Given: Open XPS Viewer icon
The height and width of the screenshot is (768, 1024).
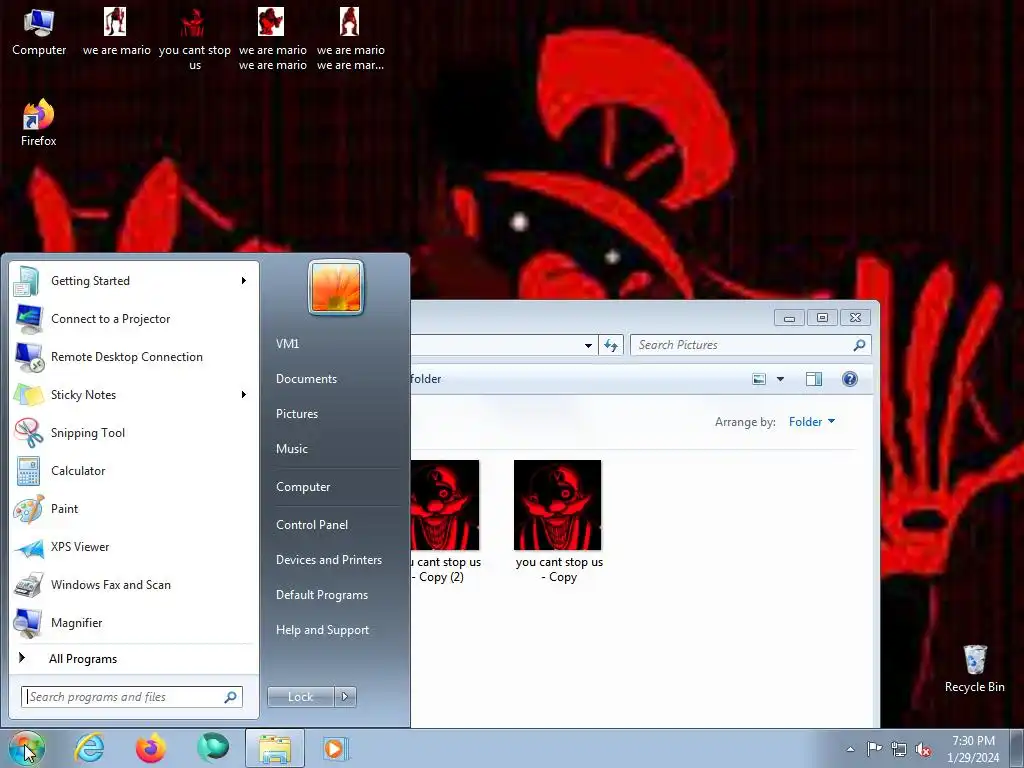Looking at the screenshot, I should (28, 547).
